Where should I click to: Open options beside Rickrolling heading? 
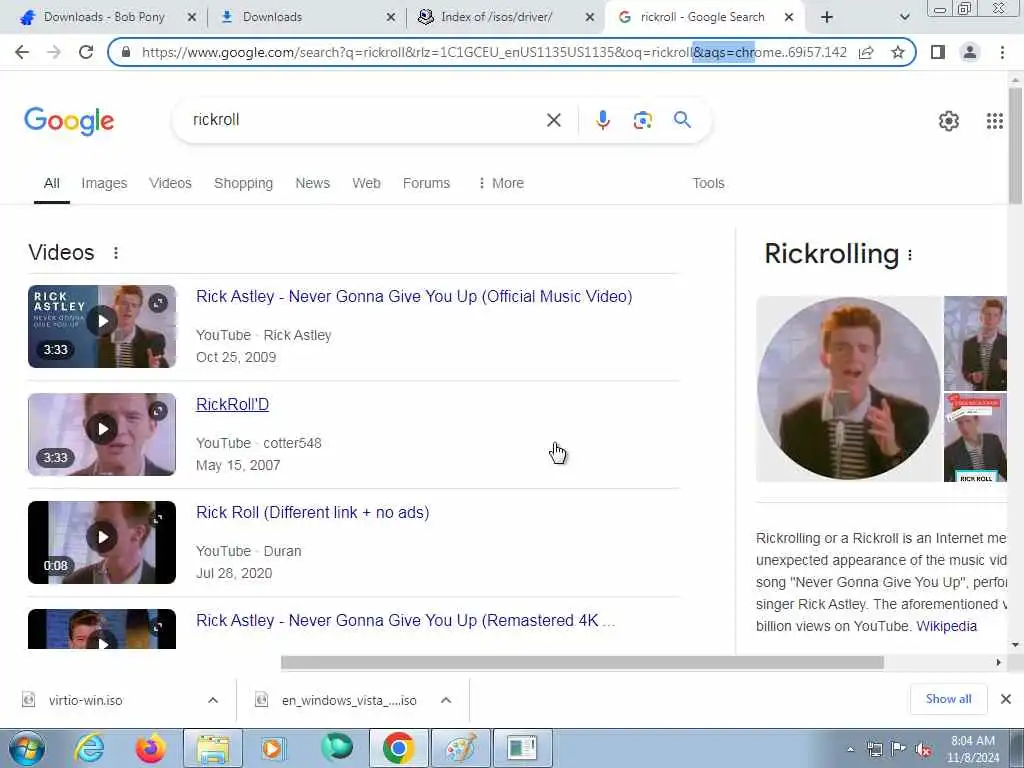point(910,255)
